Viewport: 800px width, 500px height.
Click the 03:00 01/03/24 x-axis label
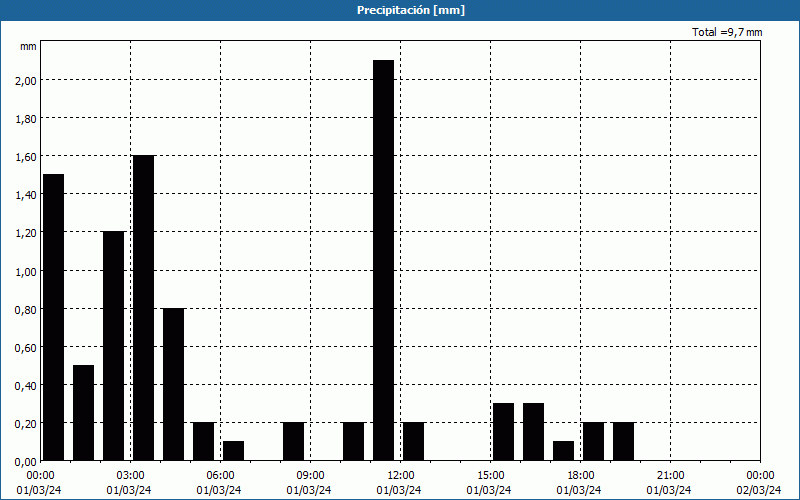point(129,483)
